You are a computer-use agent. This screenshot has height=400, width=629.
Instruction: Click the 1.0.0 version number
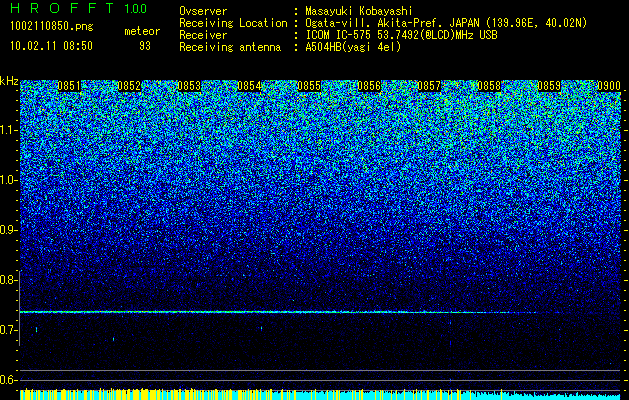point(136,8)
